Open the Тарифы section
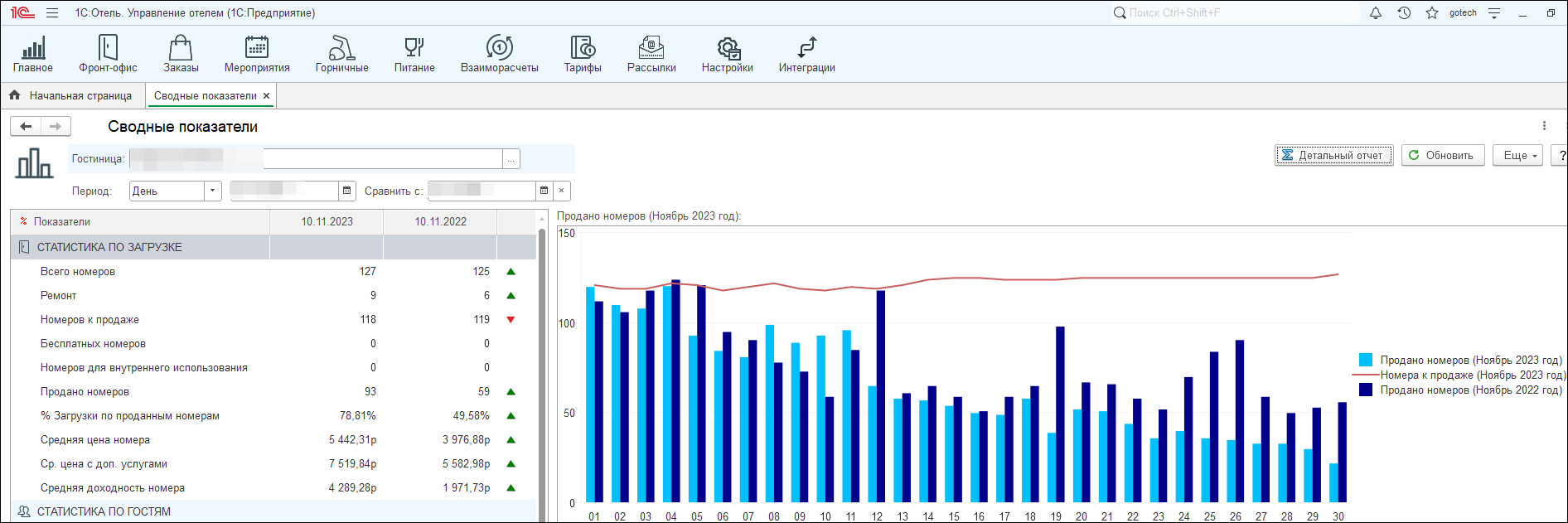Screen dimensions: 1568x523 583,54
